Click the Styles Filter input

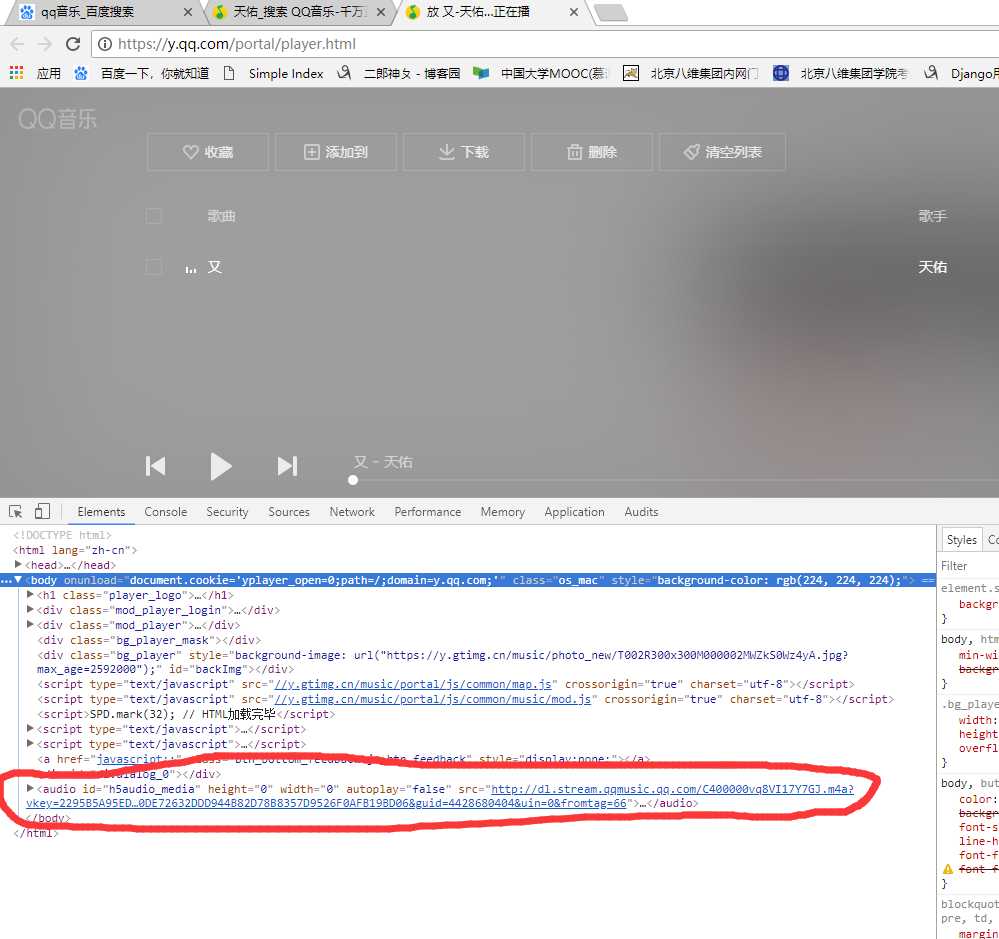pyautogui.click(x=968, y=566)
